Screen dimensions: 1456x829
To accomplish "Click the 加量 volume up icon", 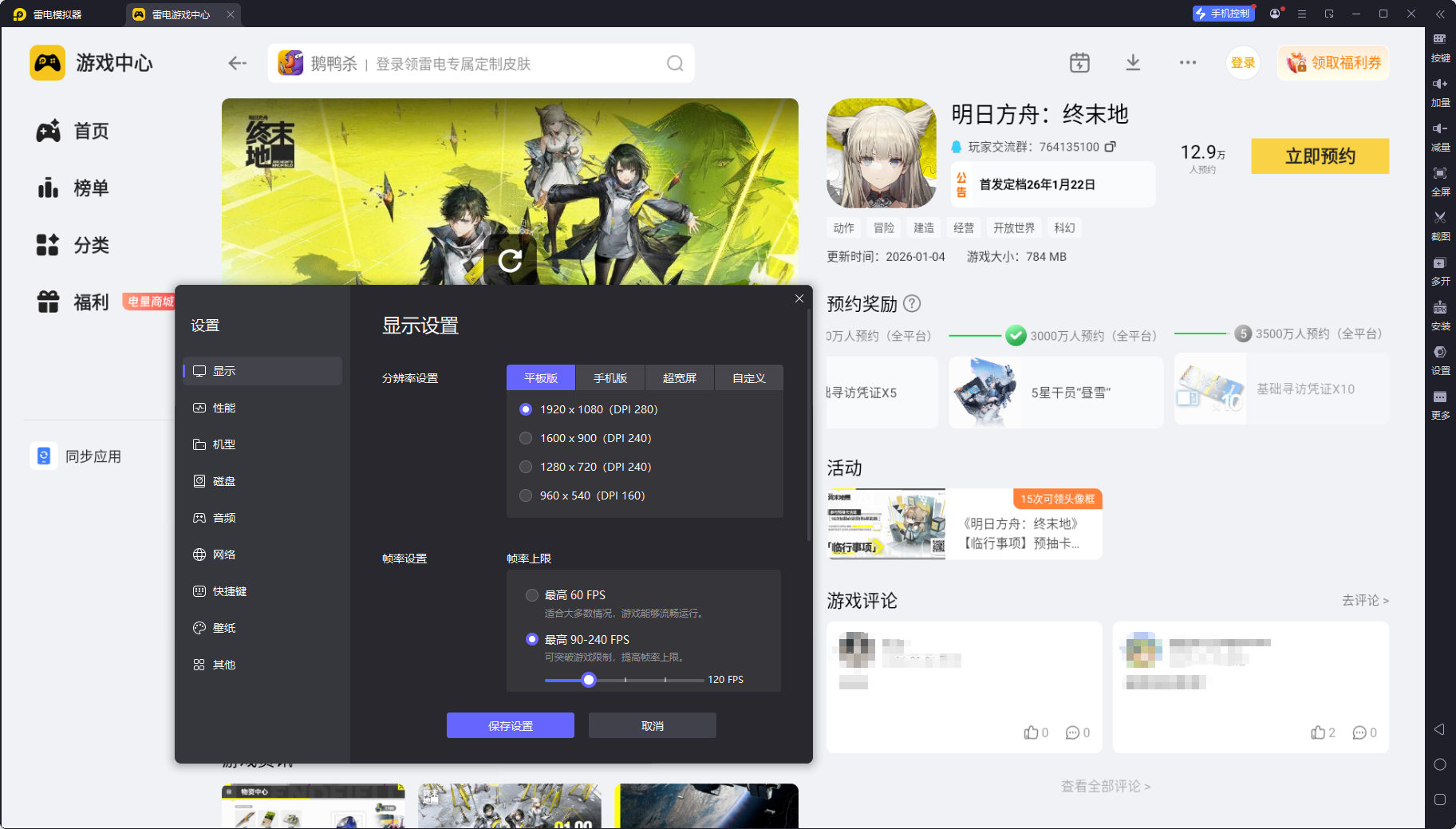I will (x=1440, y=84).
